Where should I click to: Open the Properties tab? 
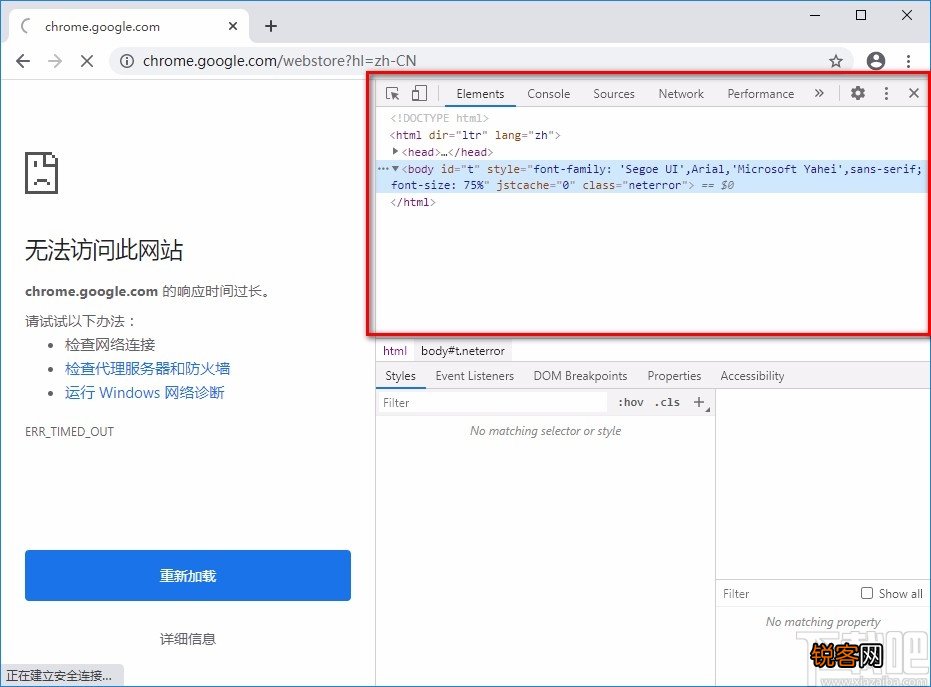coord(674,376)
